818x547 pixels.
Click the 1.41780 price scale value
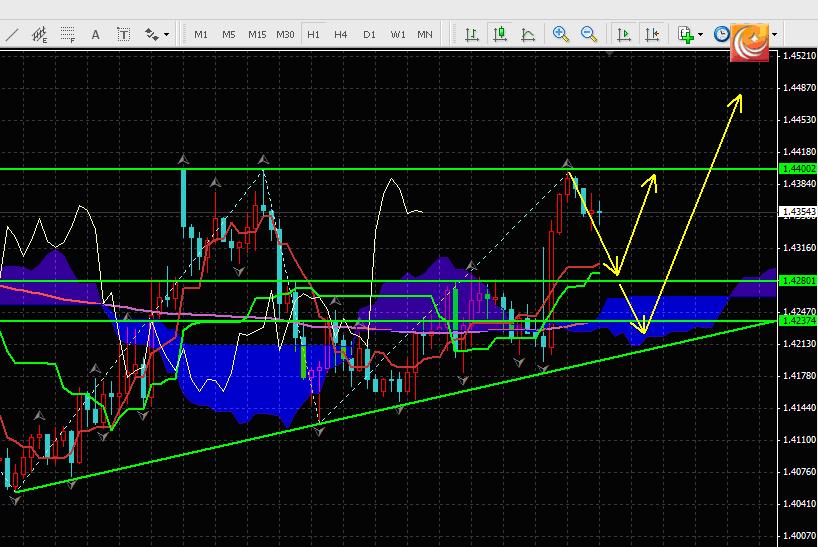click(799, 375)
